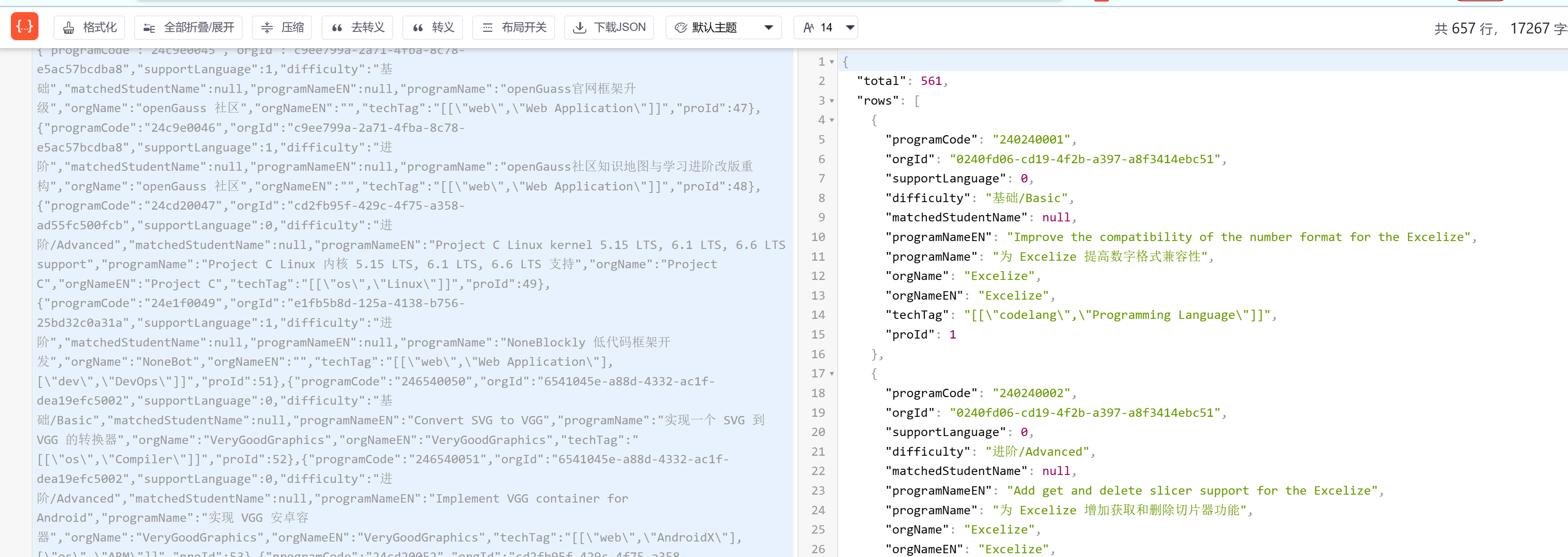Click programName value on line 24

pyautogui.click(x=1119, y=510)
